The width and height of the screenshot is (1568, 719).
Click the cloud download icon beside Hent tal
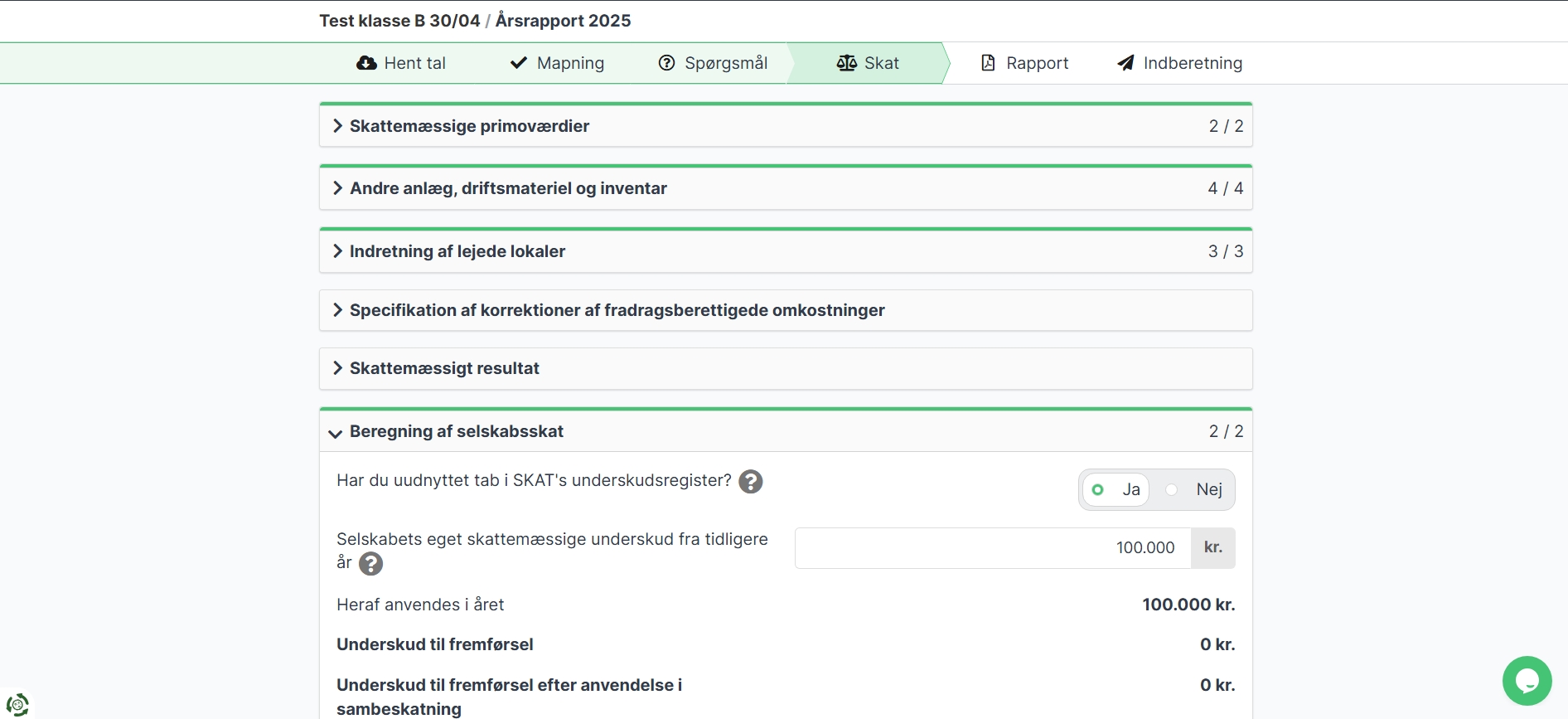pyautogui.click(x=366, y=63)
